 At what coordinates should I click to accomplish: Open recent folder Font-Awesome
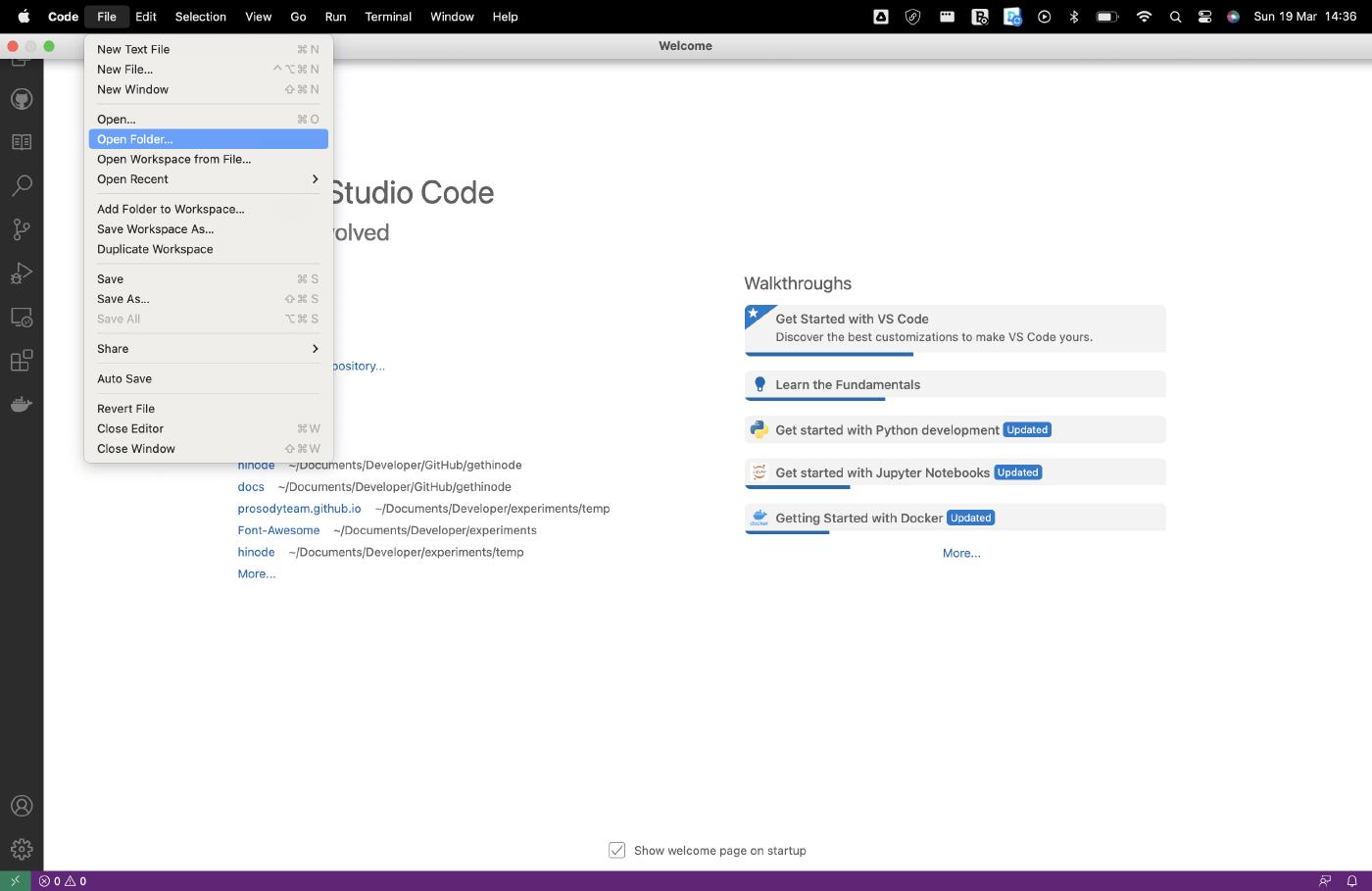tap(278, 530)
